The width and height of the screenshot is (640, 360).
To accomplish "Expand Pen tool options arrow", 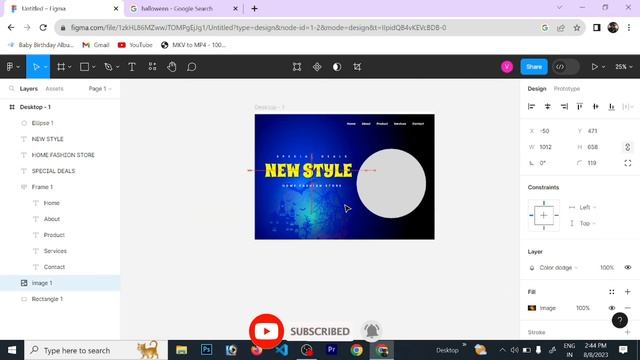I will click(x=118, y=67).
